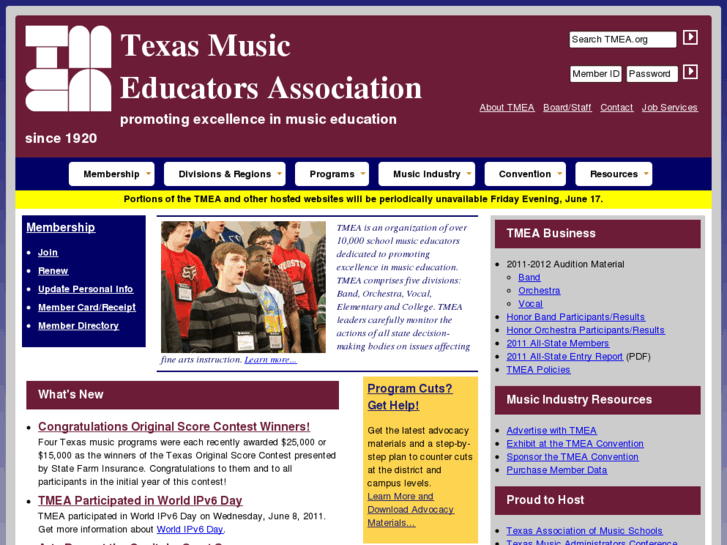This screenshot has width=727, height=545.
Task: Open Honor Band Participants/Results link
Action: (575, 317)
